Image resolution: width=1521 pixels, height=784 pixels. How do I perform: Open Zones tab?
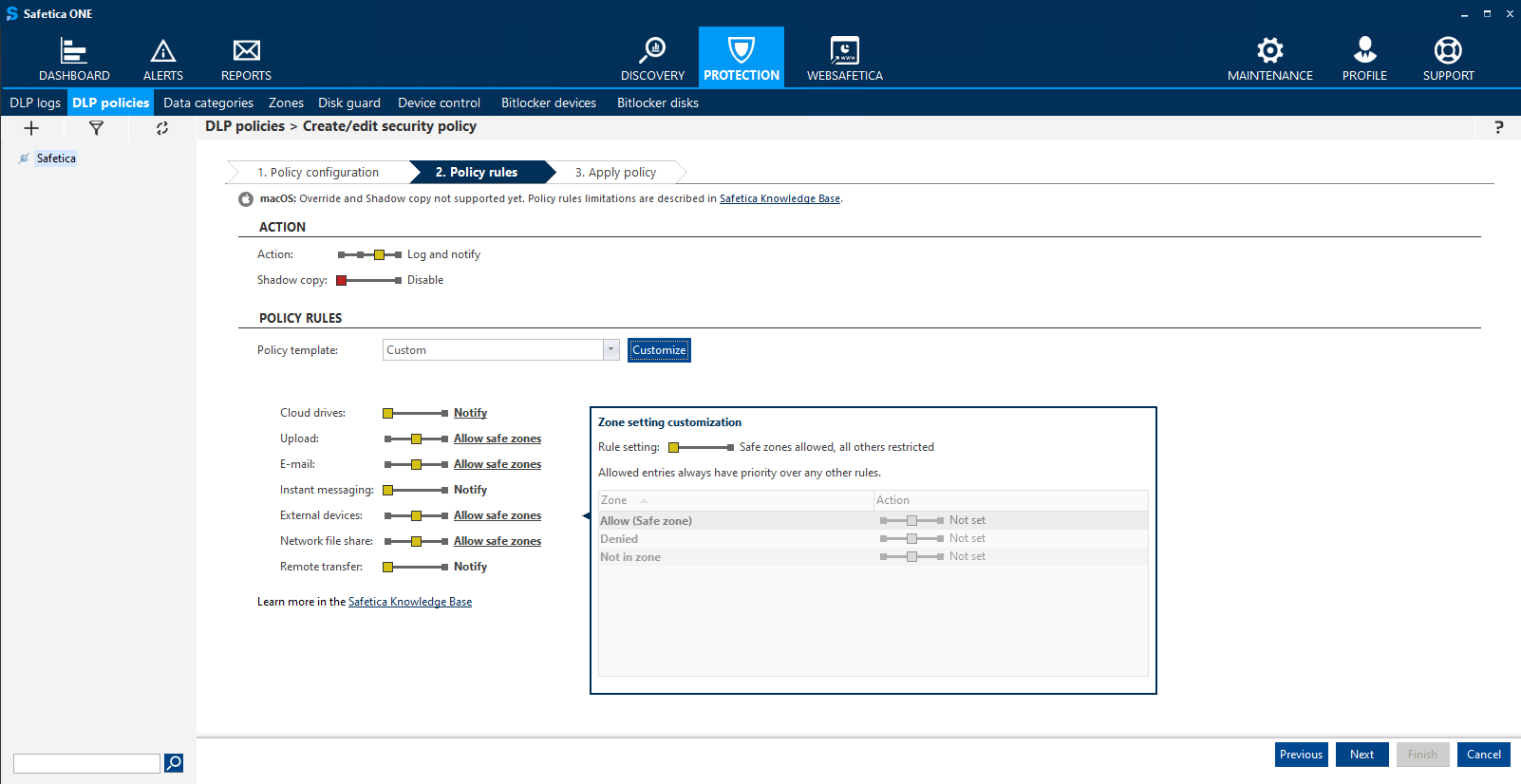pos(286,103)
